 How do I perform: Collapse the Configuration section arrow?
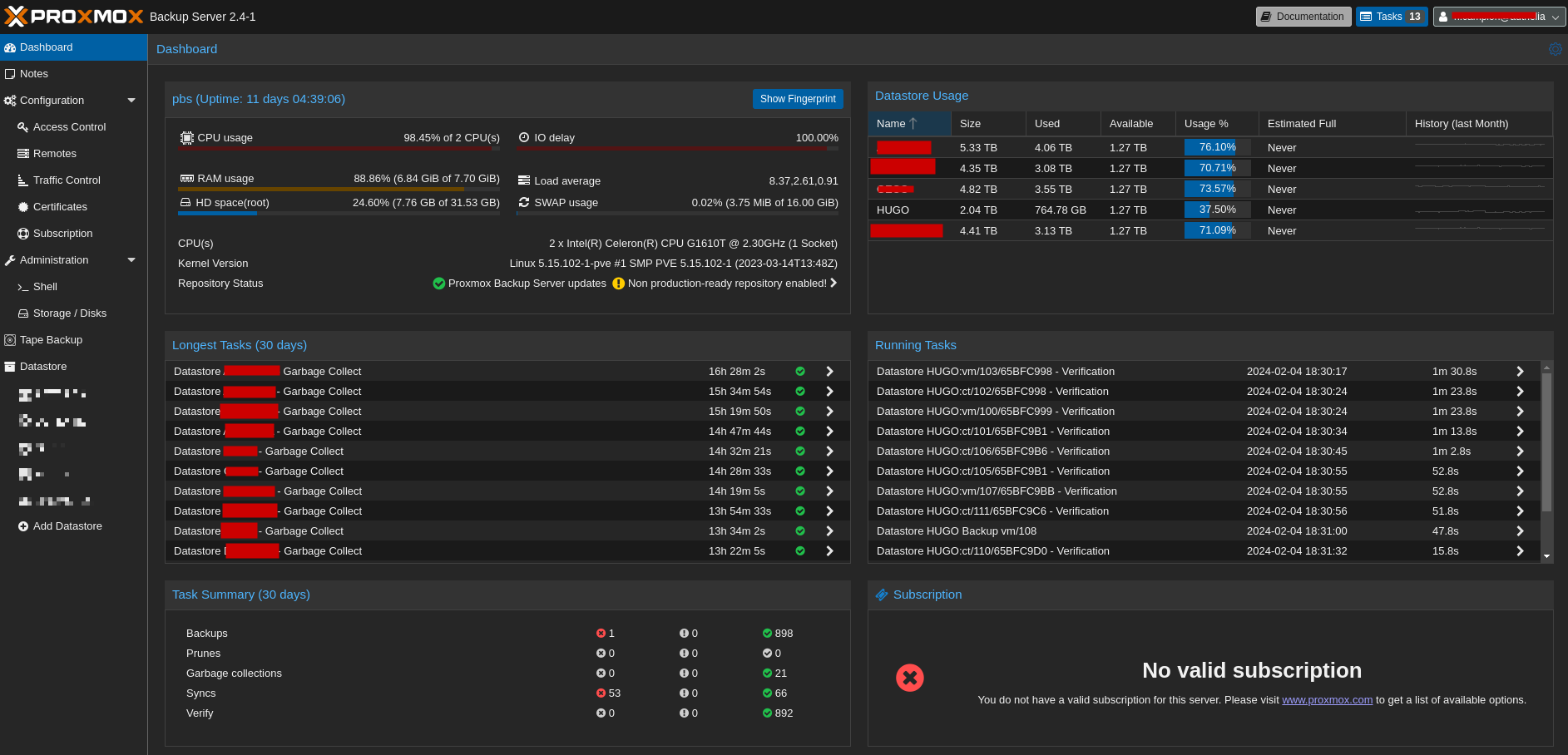(131, 101)
